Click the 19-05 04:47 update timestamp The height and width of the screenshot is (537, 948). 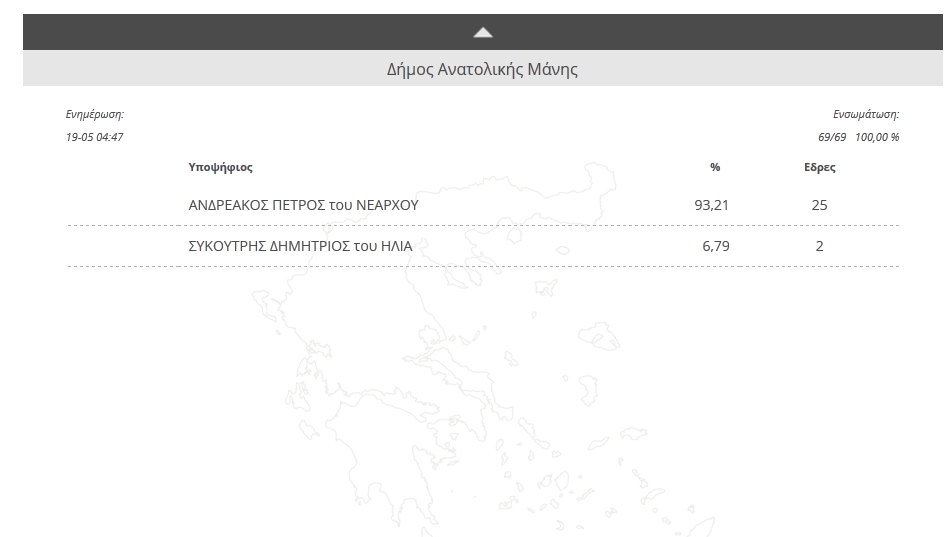(x=94, y=137)
